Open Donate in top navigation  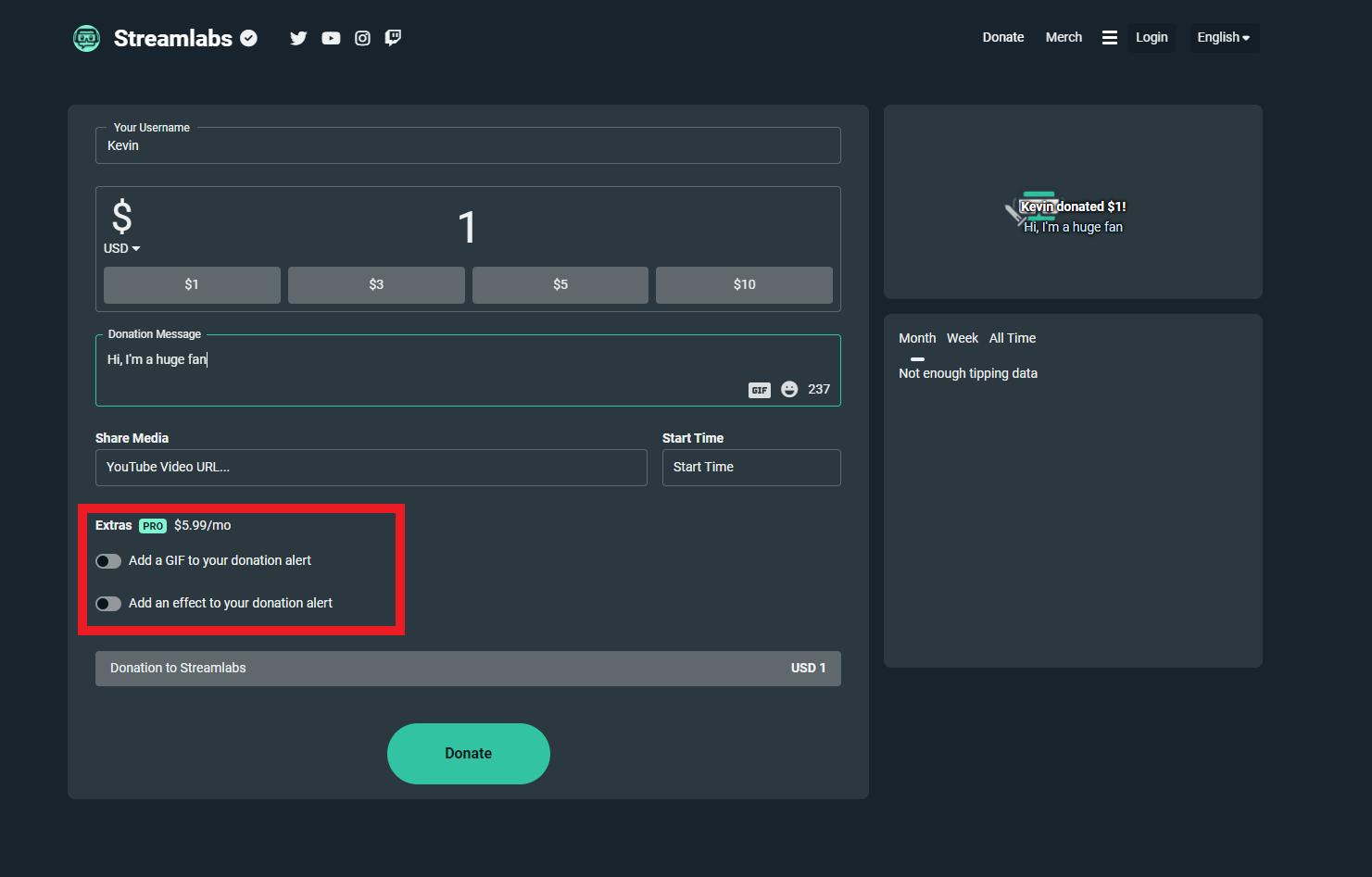[1003, 38]
